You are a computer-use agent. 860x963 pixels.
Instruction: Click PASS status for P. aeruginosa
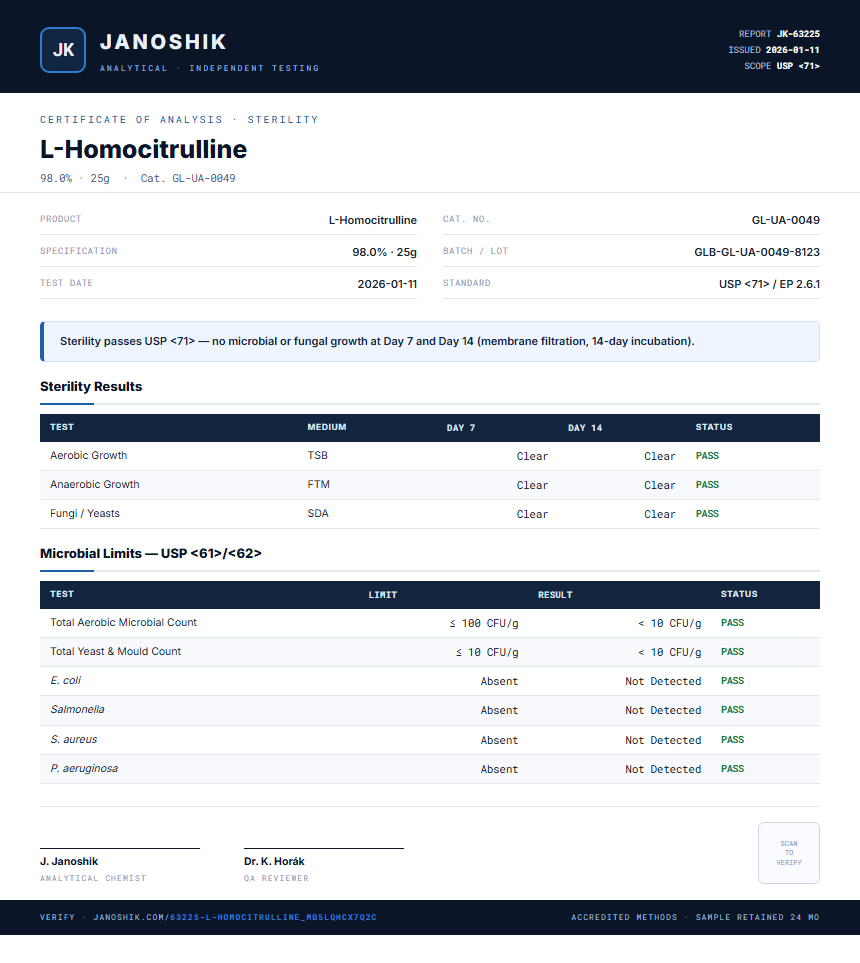(x=732, y=769)
